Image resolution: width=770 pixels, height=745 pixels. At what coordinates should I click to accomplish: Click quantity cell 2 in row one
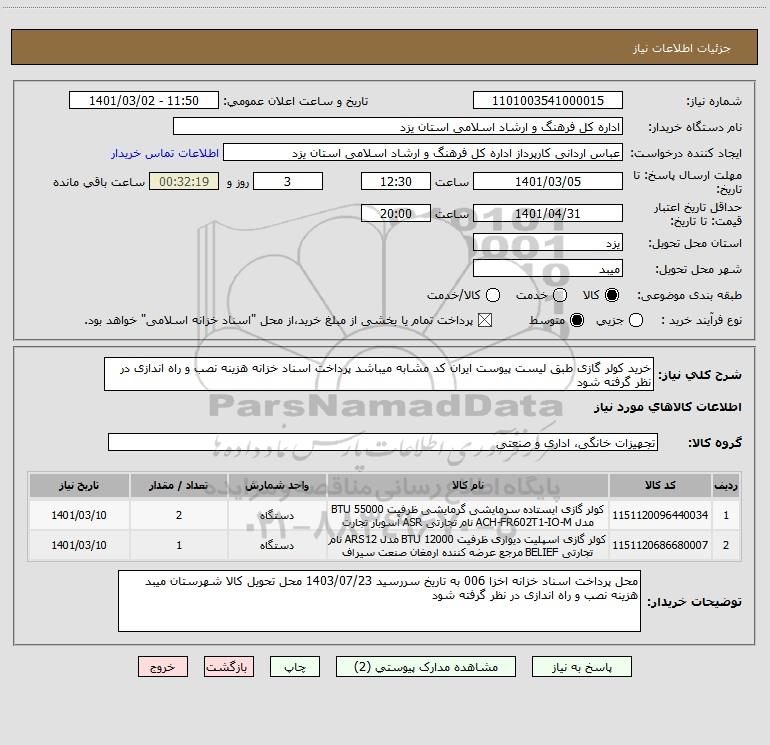(179, 515)
